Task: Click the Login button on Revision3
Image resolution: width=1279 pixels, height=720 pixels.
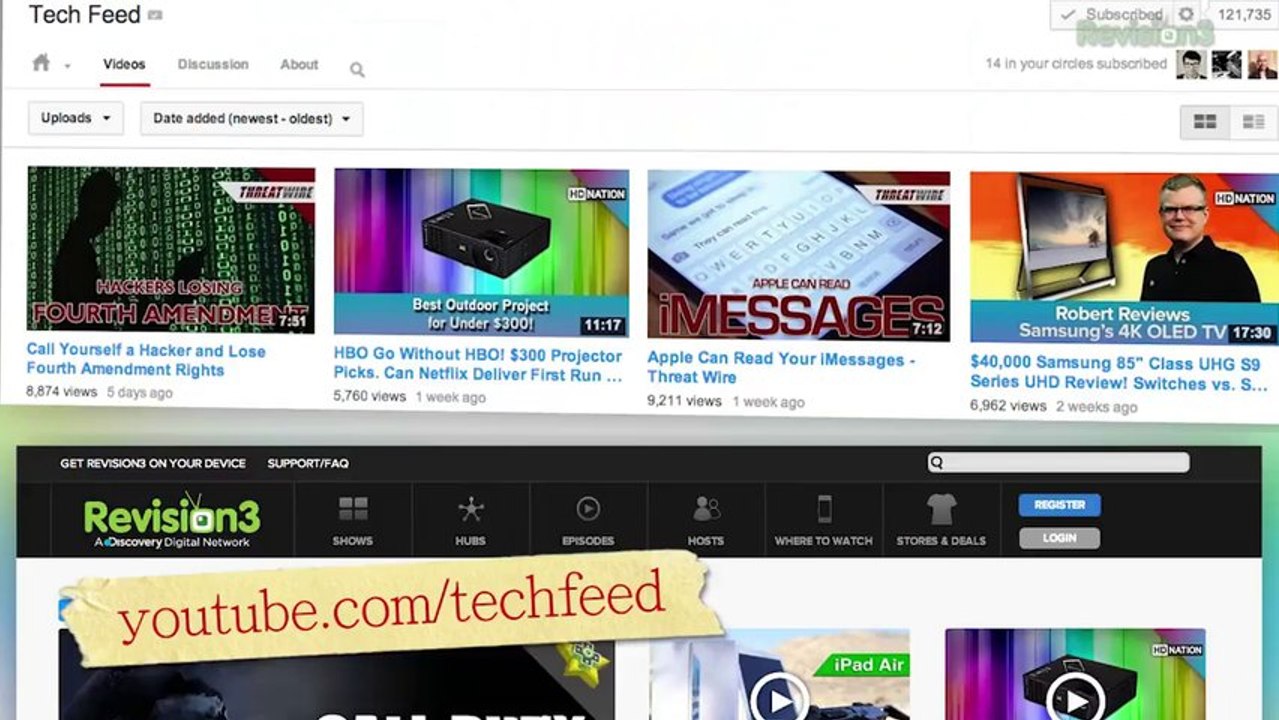Action: tap(1060, 538)
